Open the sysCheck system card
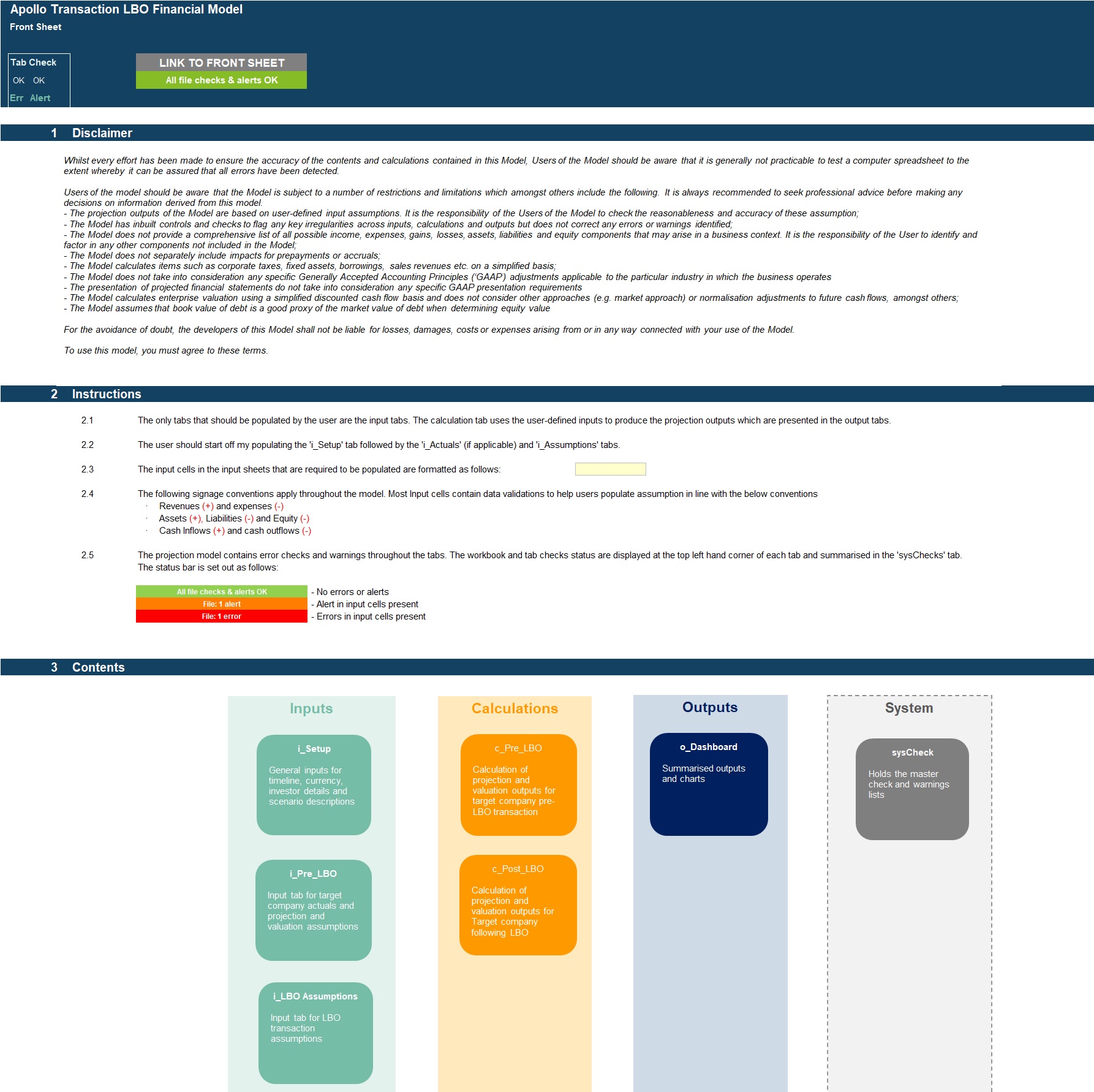Image resolution: width=1094 pixels, height=1092 pixels. (912, 789)
